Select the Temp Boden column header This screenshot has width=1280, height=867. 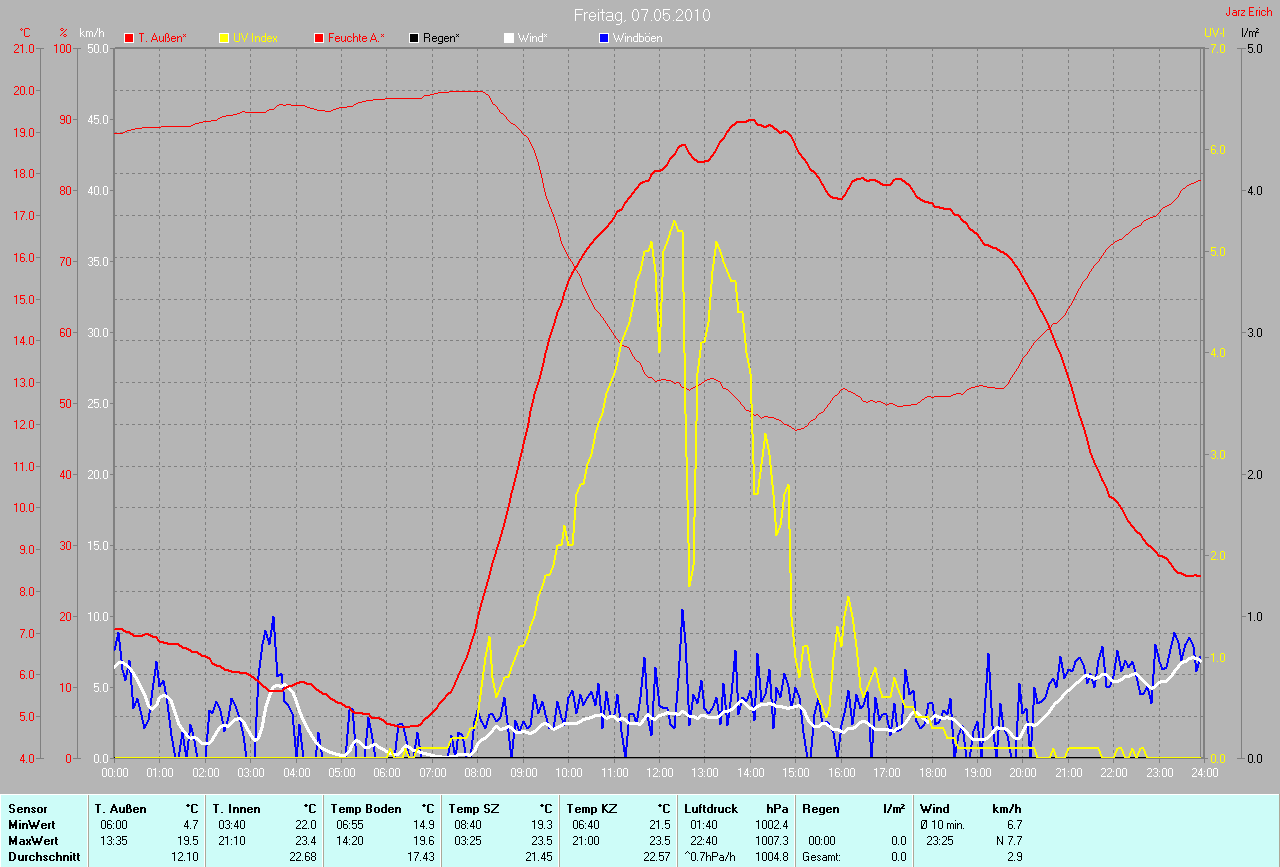tap(366, 808)
